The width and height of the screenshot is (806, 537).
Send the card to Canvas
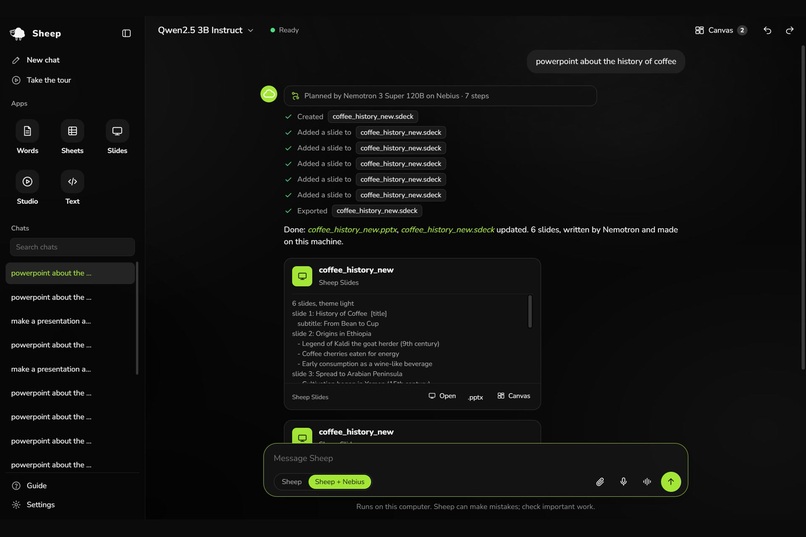click(514, 396)
